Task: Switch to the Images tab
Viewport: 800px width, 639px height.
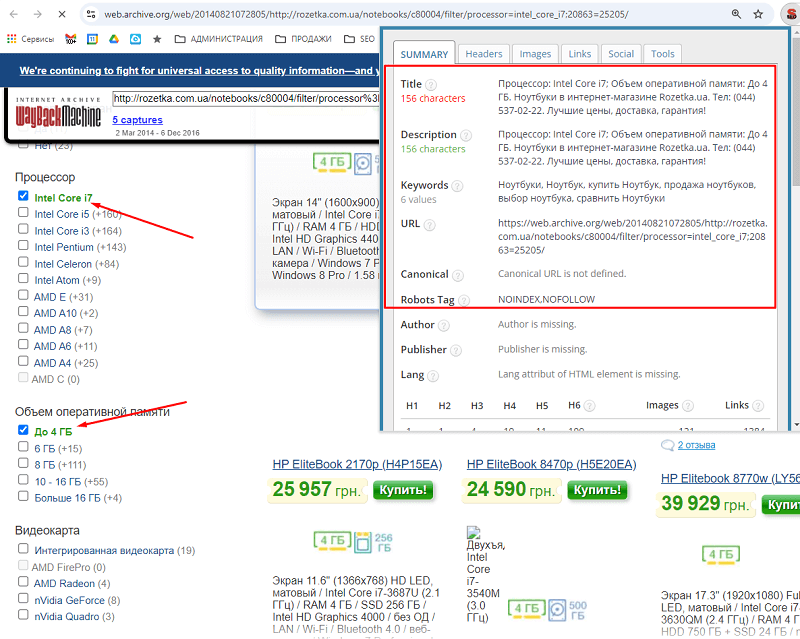Action: tap(535, 54)
